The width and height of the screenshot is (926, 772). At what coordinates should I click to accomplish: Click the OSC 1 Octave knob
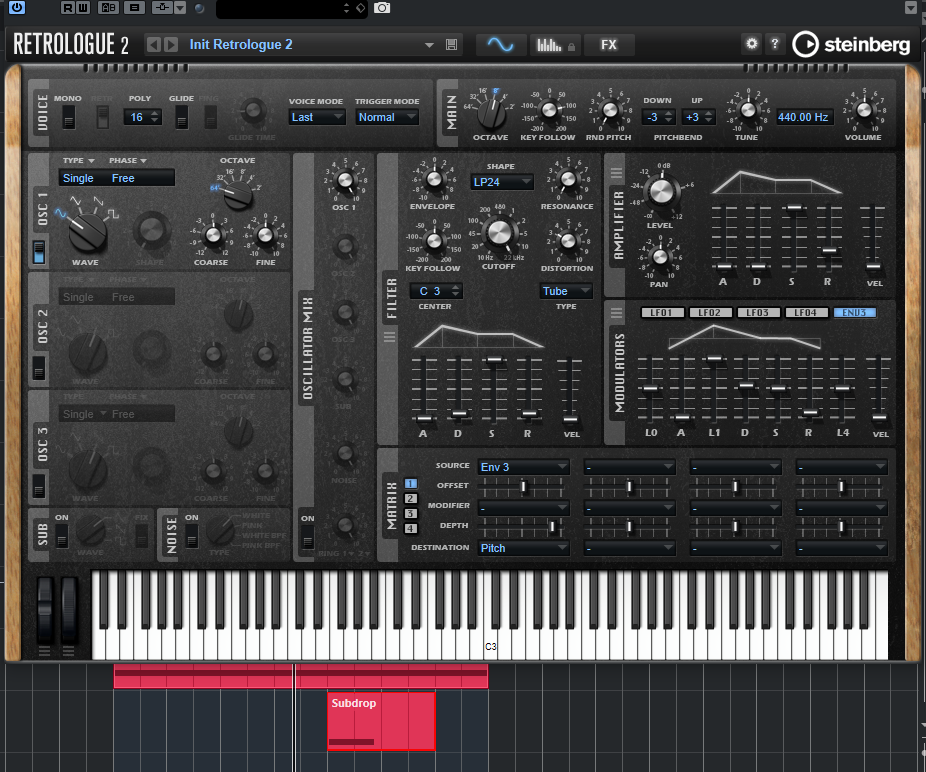click(x=238, y=193)
